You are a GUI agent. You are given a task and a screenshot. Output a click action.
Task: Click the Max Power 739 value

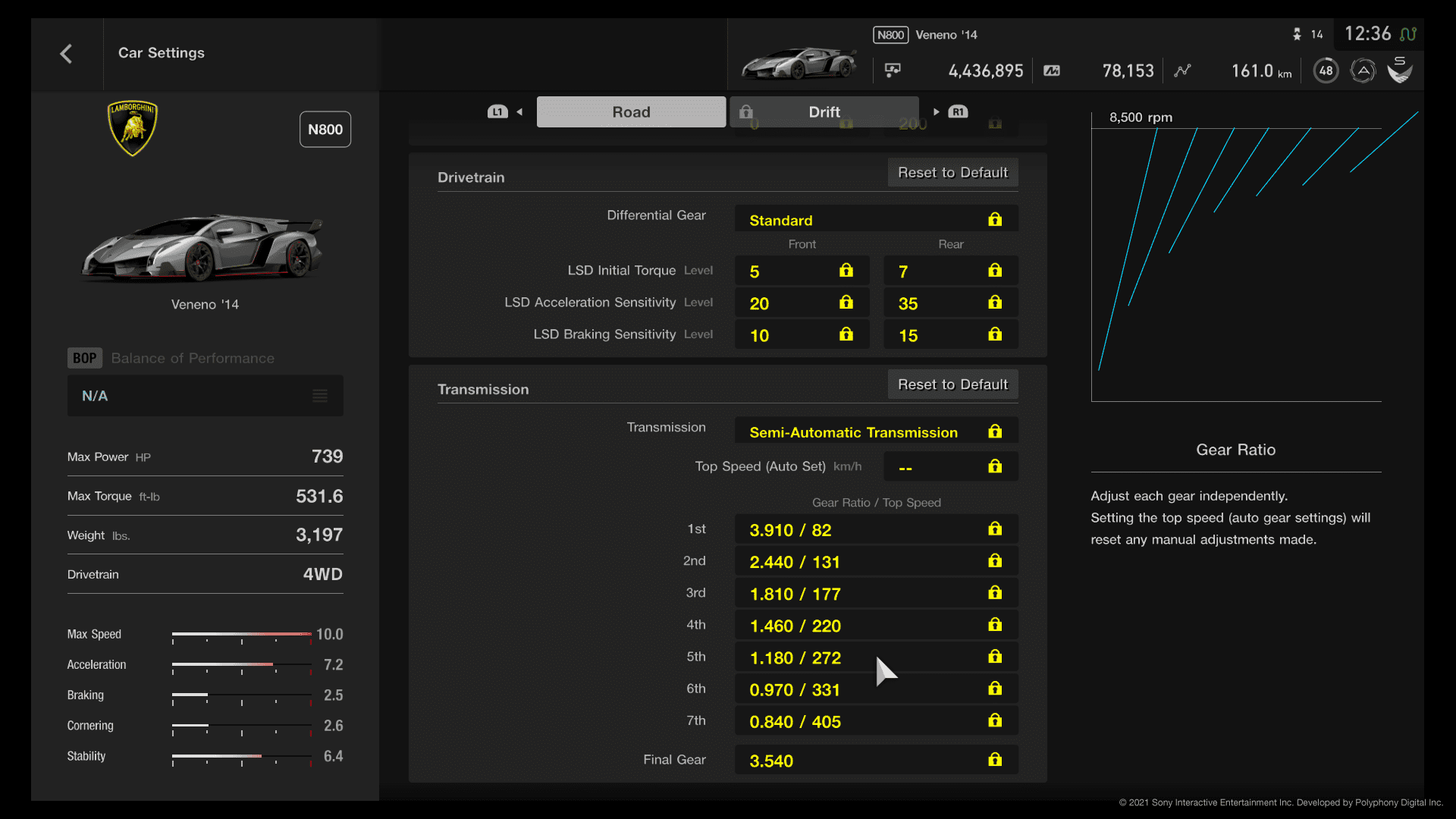(327, 457)
